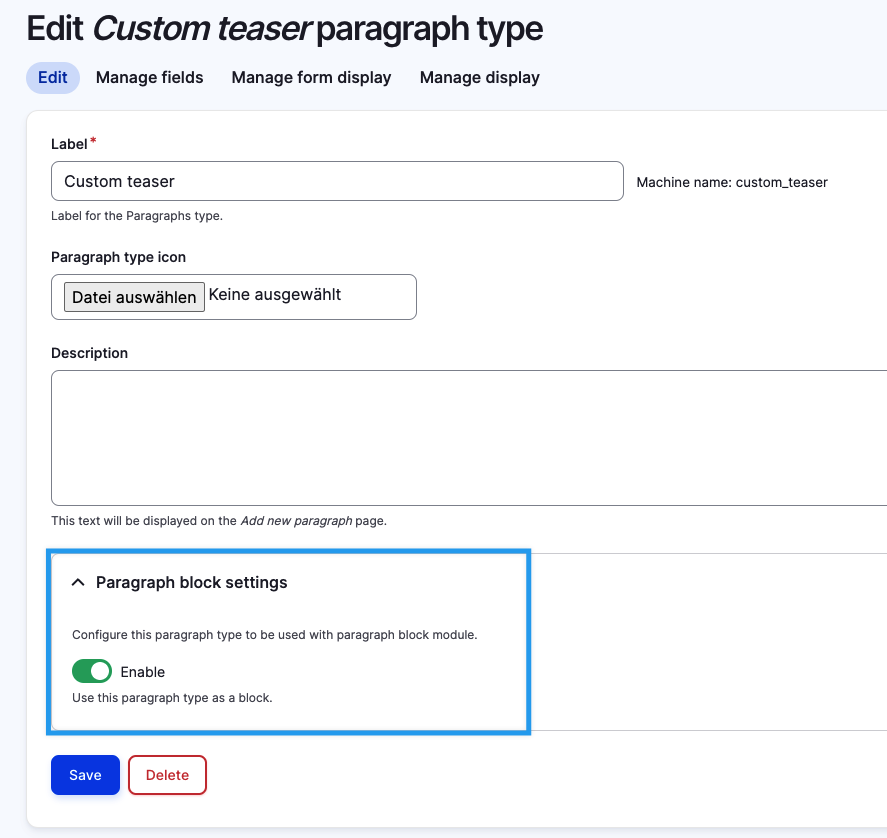
Task: Switch to the Manage fields tab
Action: tap(149, 77)
